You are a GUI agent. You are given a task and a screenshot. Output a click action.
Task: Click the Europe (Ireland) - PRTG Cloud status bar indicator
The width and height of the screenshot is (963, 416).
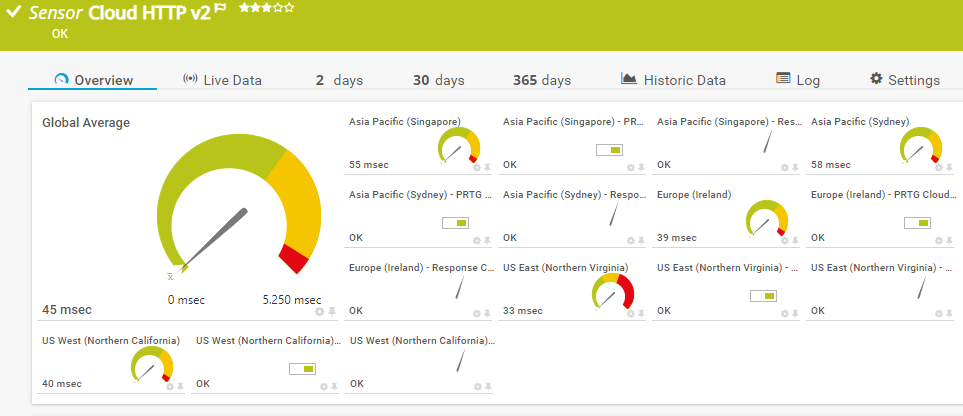coord(917,223)
